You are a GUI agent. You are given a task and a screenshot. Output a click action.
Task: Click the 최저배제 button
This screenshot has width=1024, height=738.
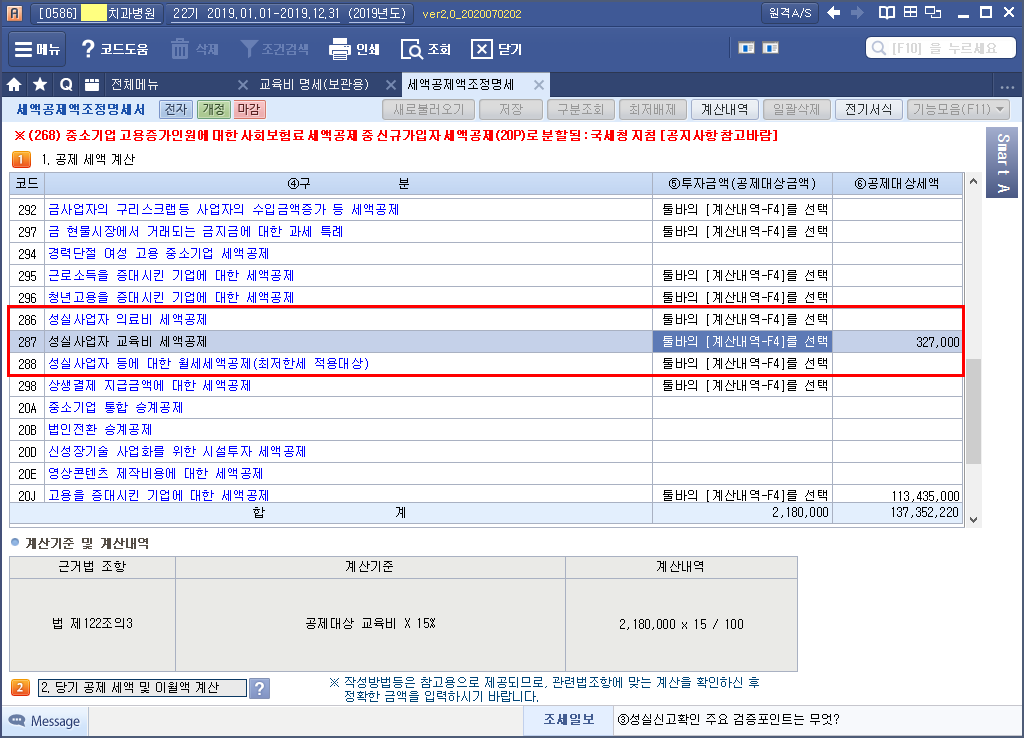[652, 109]
